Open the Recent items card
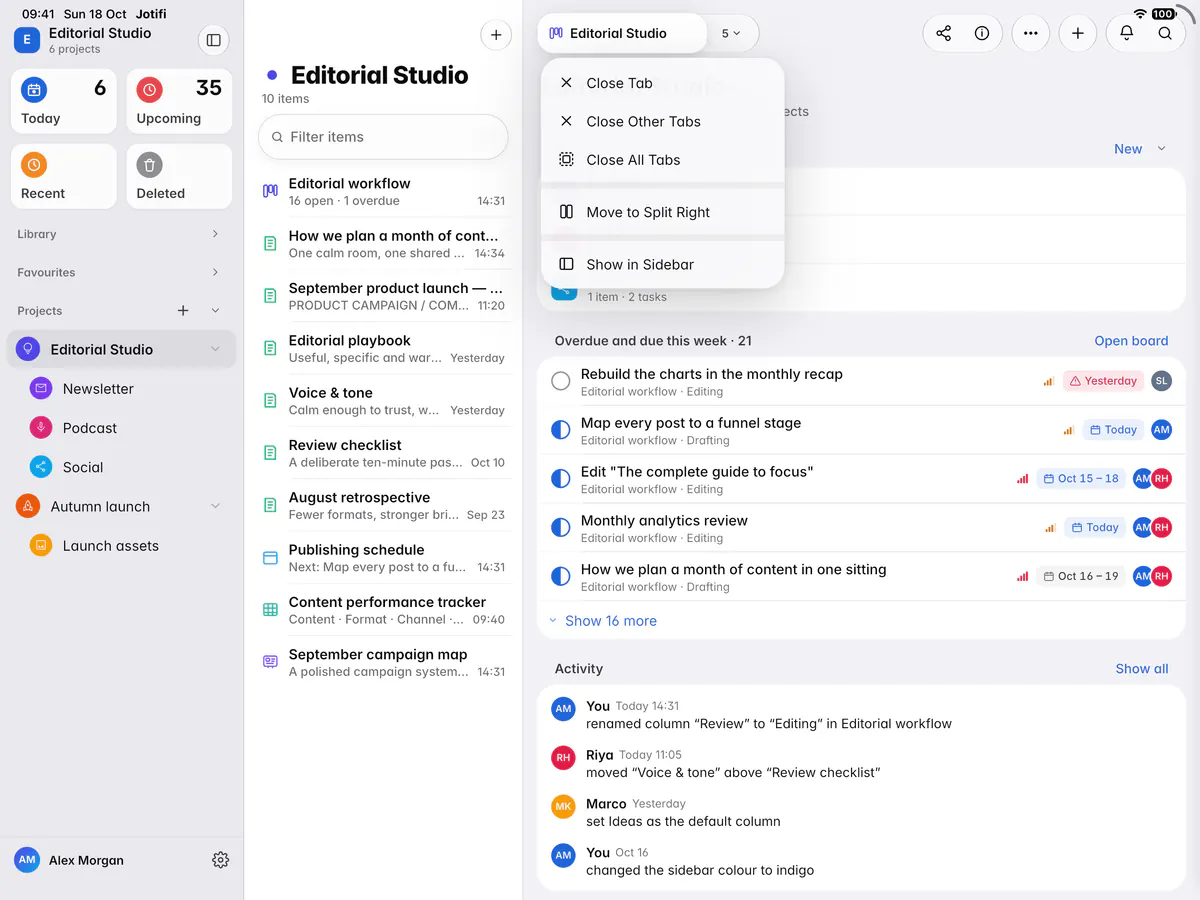Viewport: 1200px width, 900px height. [64, 176]
